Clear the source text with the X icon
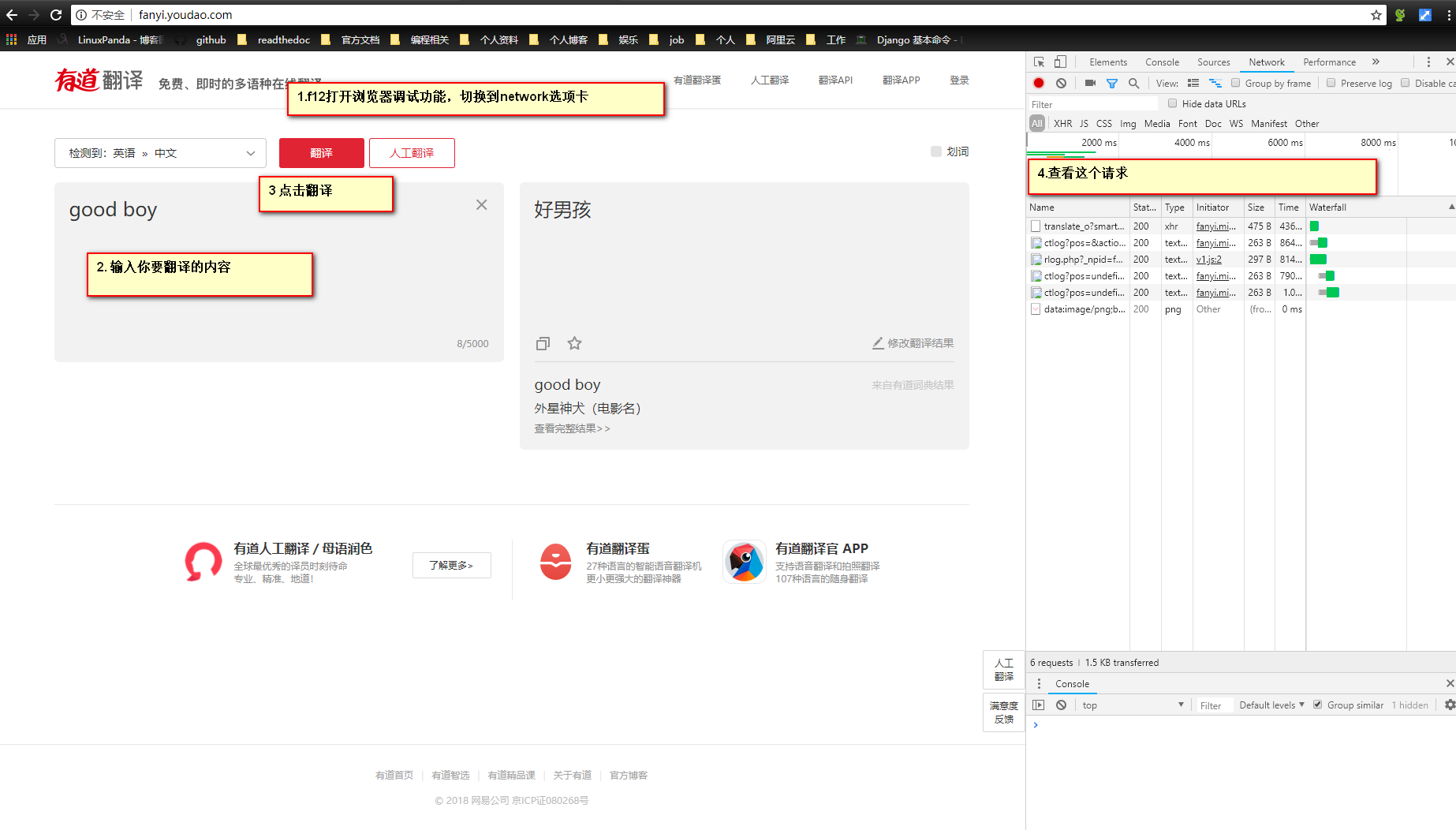1456x830 pixels. (x=481, y=204)
